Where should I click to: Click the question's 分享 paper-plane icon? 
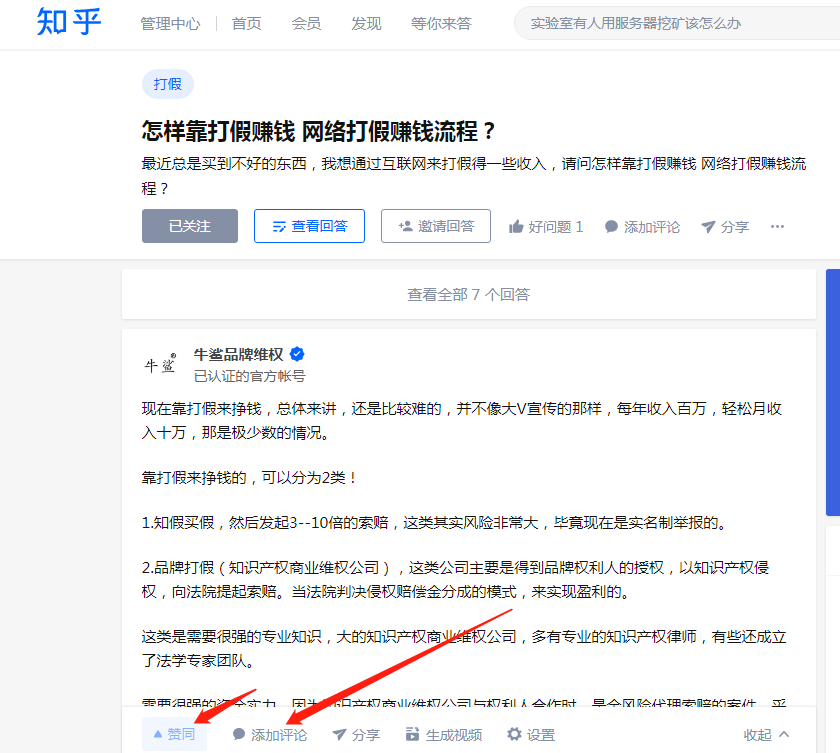[x=708, y=227]
